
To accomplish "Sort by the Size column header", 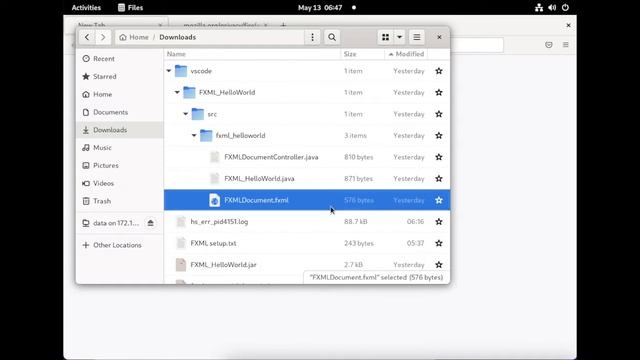I will (362, 54).
